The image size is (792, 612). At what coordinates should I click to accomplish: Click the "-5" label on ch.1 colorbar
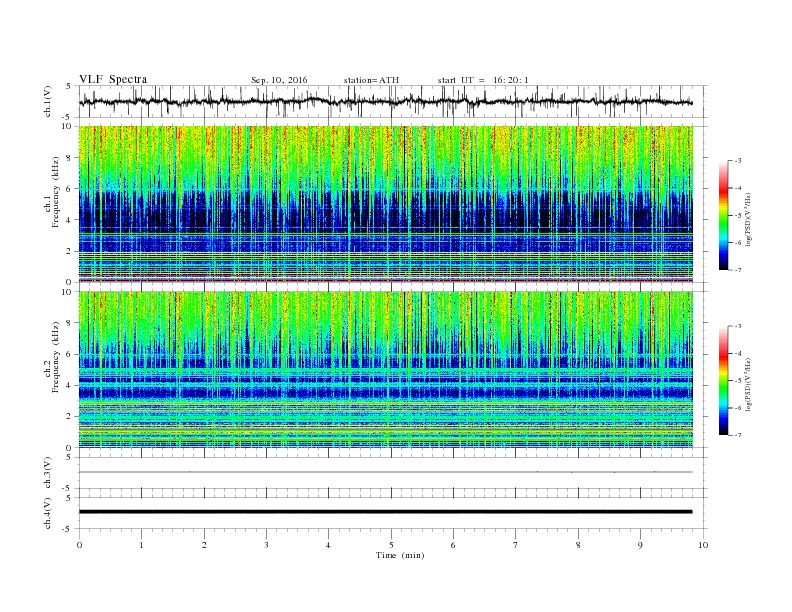(738, 216)
